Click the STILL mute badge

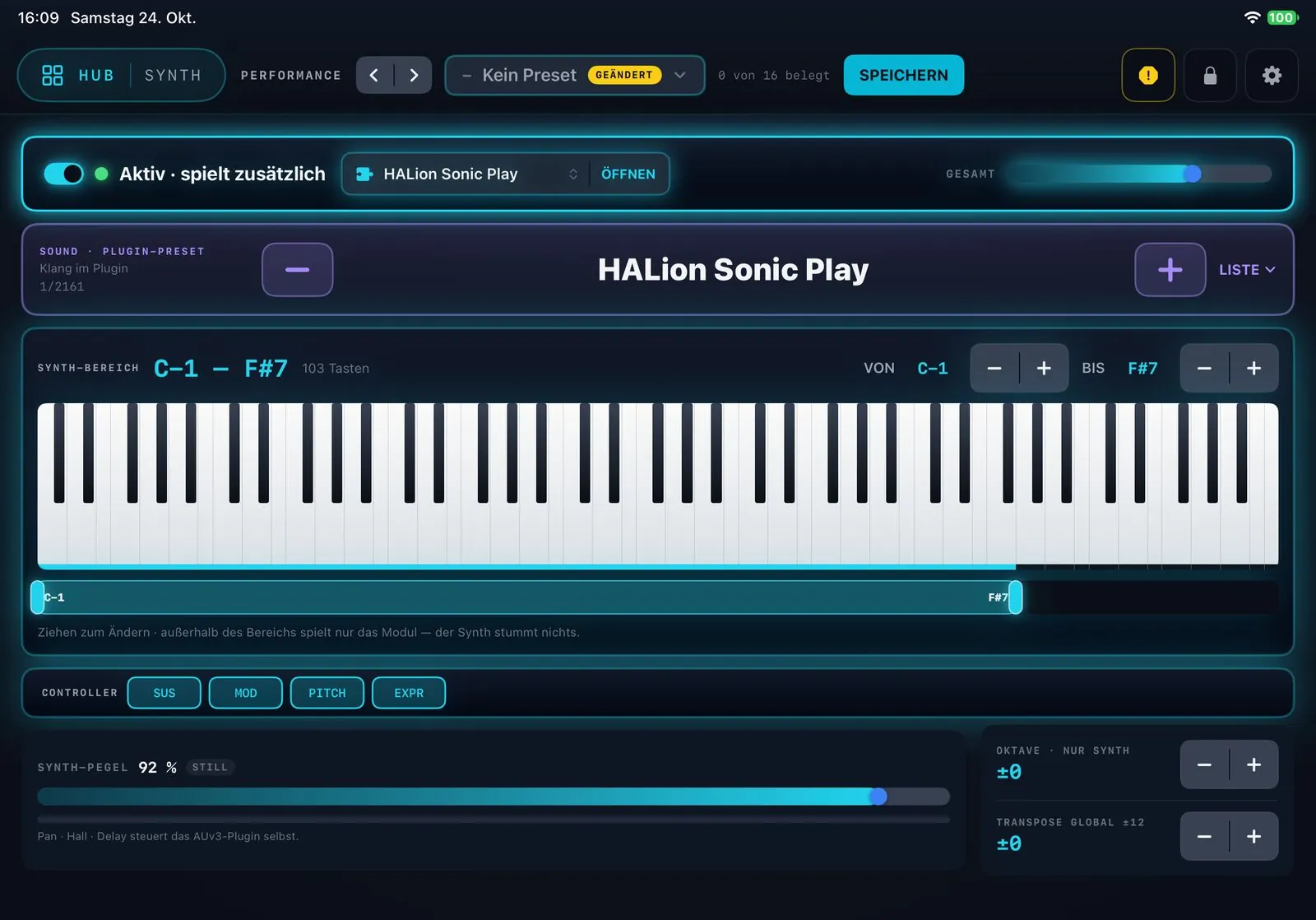210,767
